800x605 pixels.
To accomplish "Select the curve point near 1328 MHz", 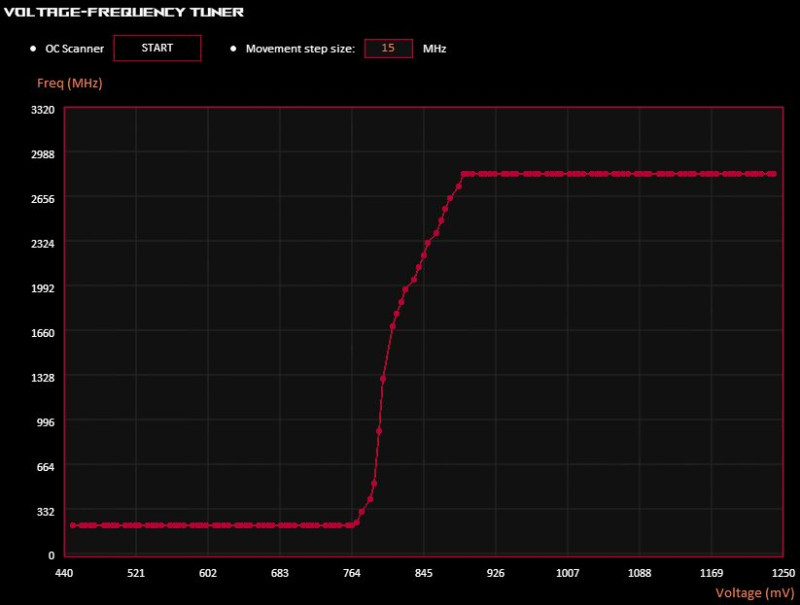I will coord(383,379).
